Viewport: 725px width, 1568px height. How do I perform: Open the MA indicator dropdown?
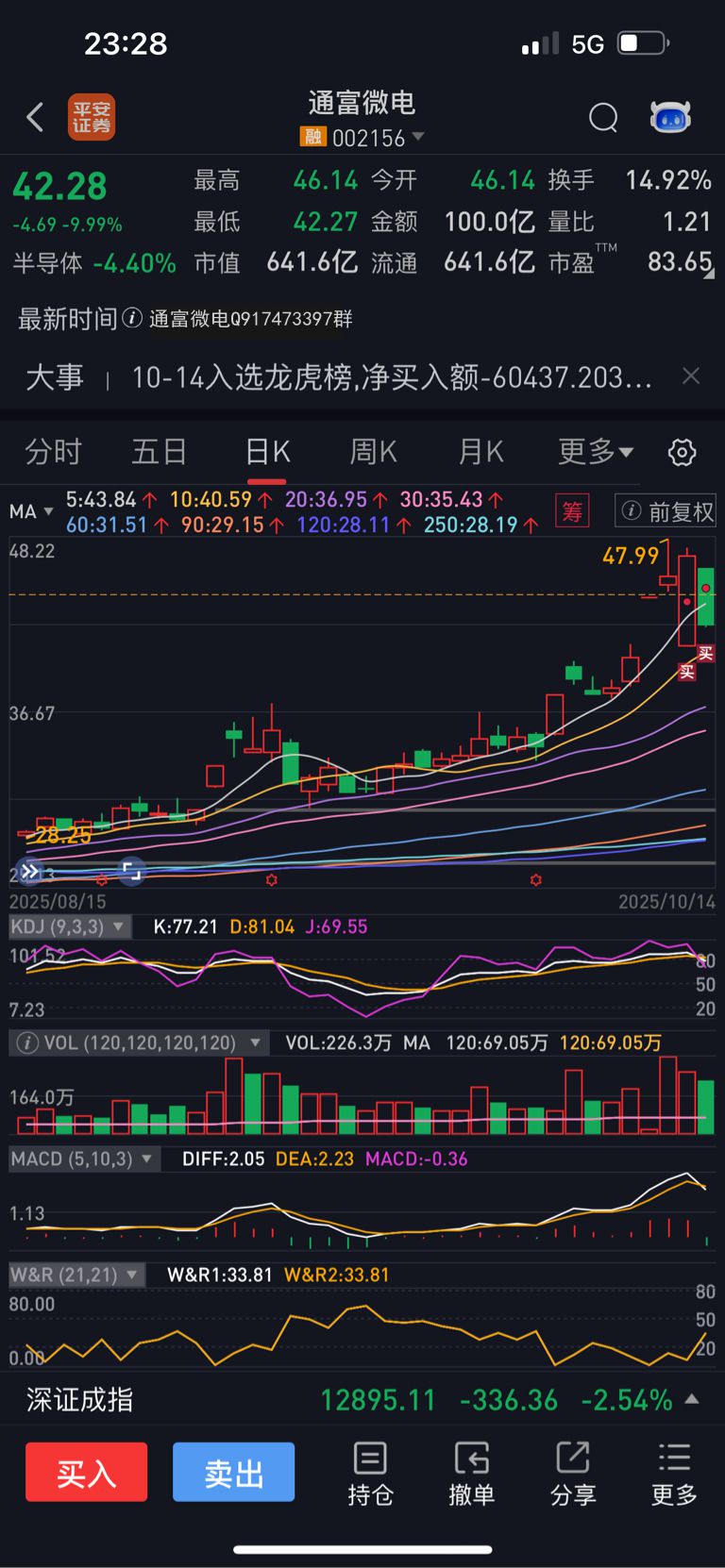click(31, 511)
